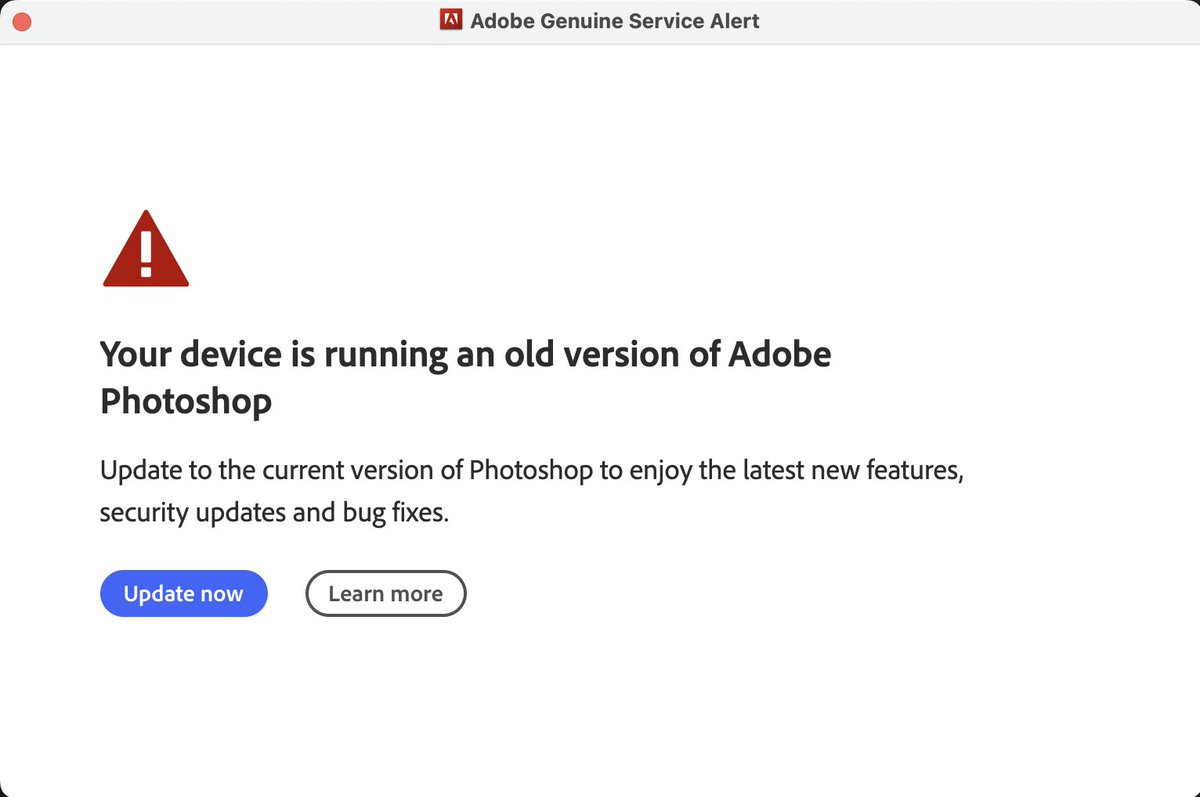1200x797 pixels.
Task: Click the red warning triangle icon
Action: (146, 249)
